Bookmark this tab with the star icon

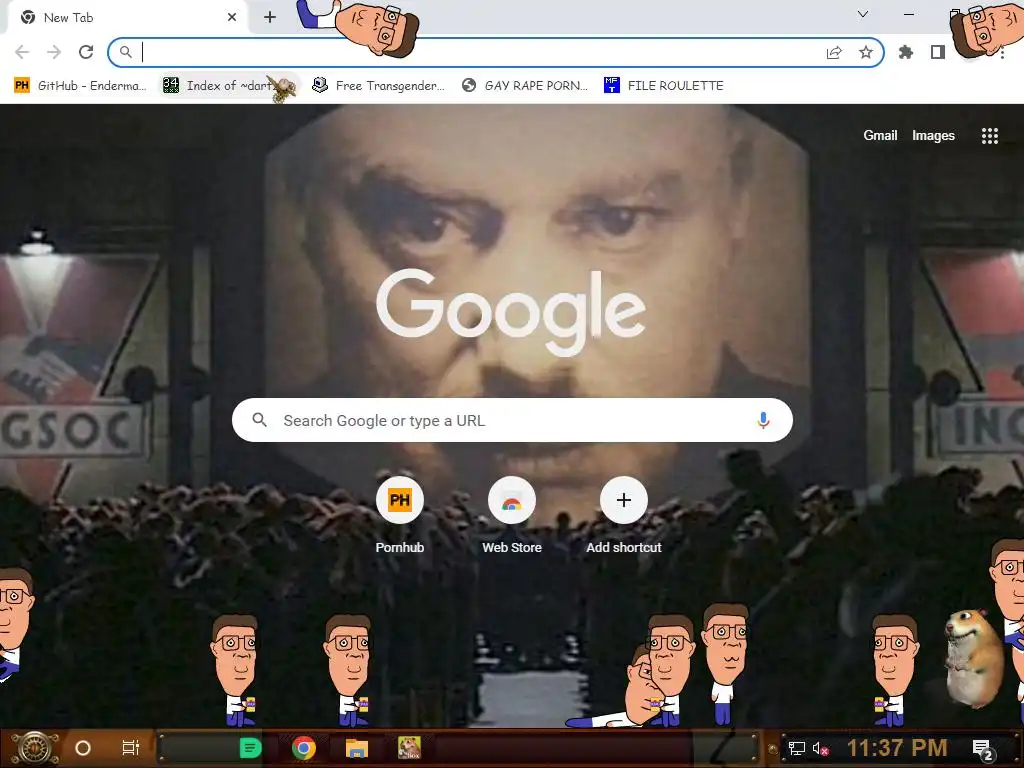[866, 52]
